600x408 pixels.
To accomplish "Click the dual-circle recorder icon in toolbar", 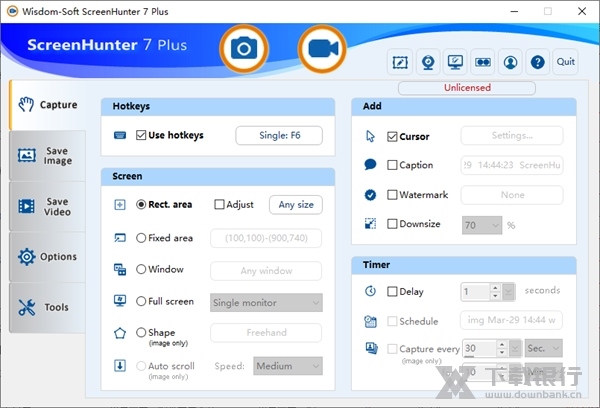I will [483, 61].
